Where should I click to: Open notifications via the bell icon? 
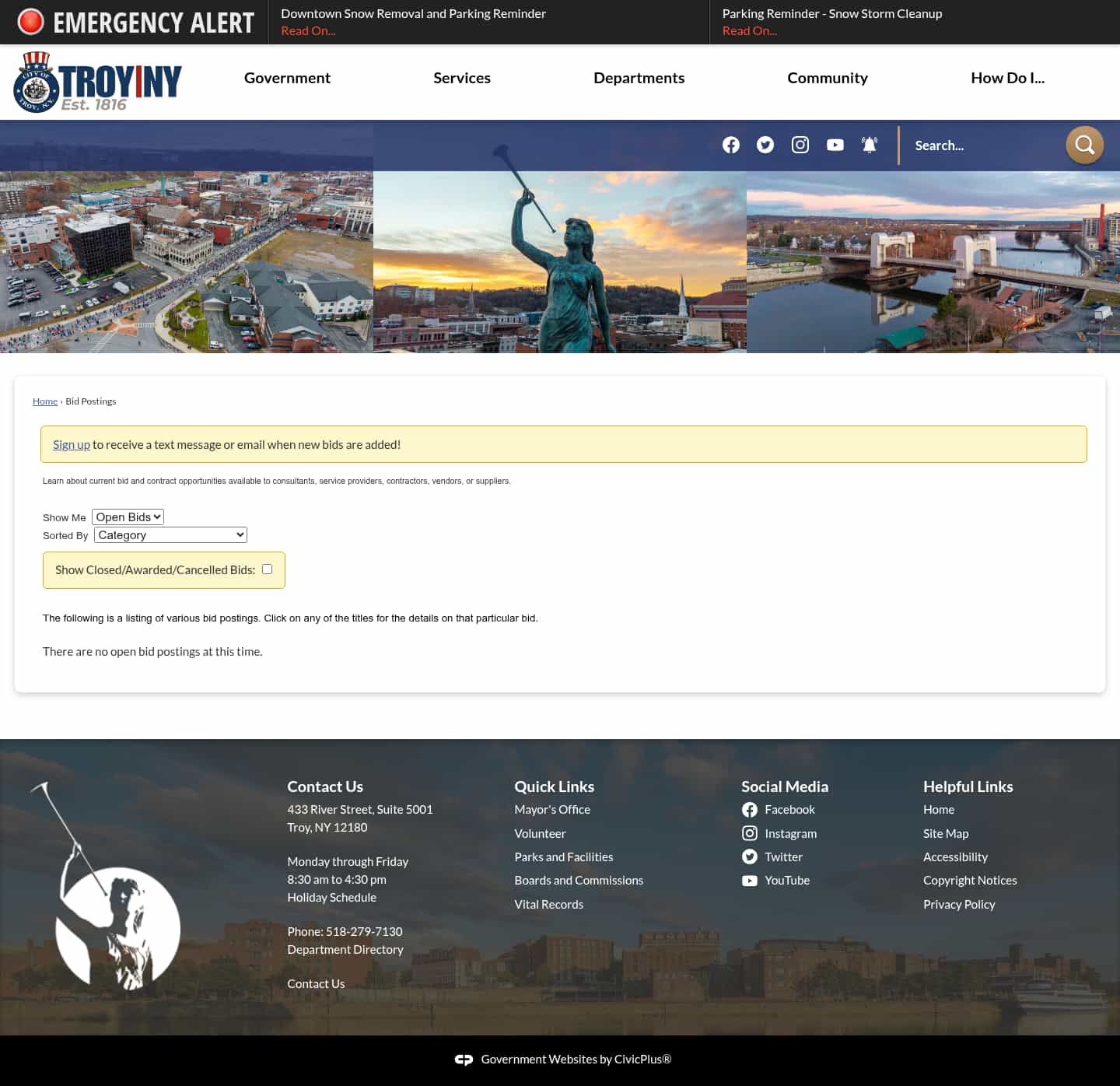click(x=869, y=145)
